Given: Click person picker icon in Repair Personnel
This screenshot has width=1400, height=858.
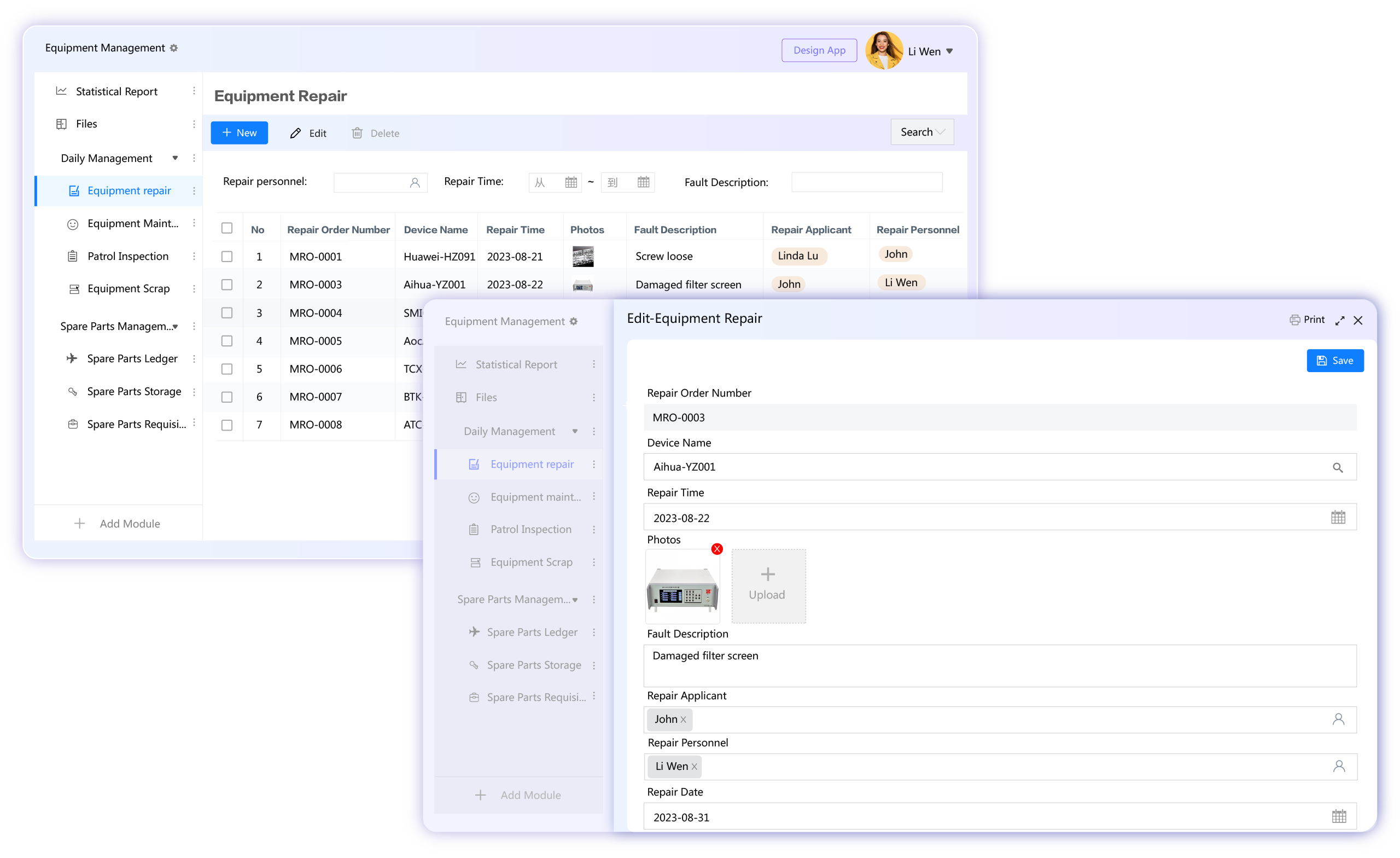Looking at the screenshot, I should [x=1339, y=767].
